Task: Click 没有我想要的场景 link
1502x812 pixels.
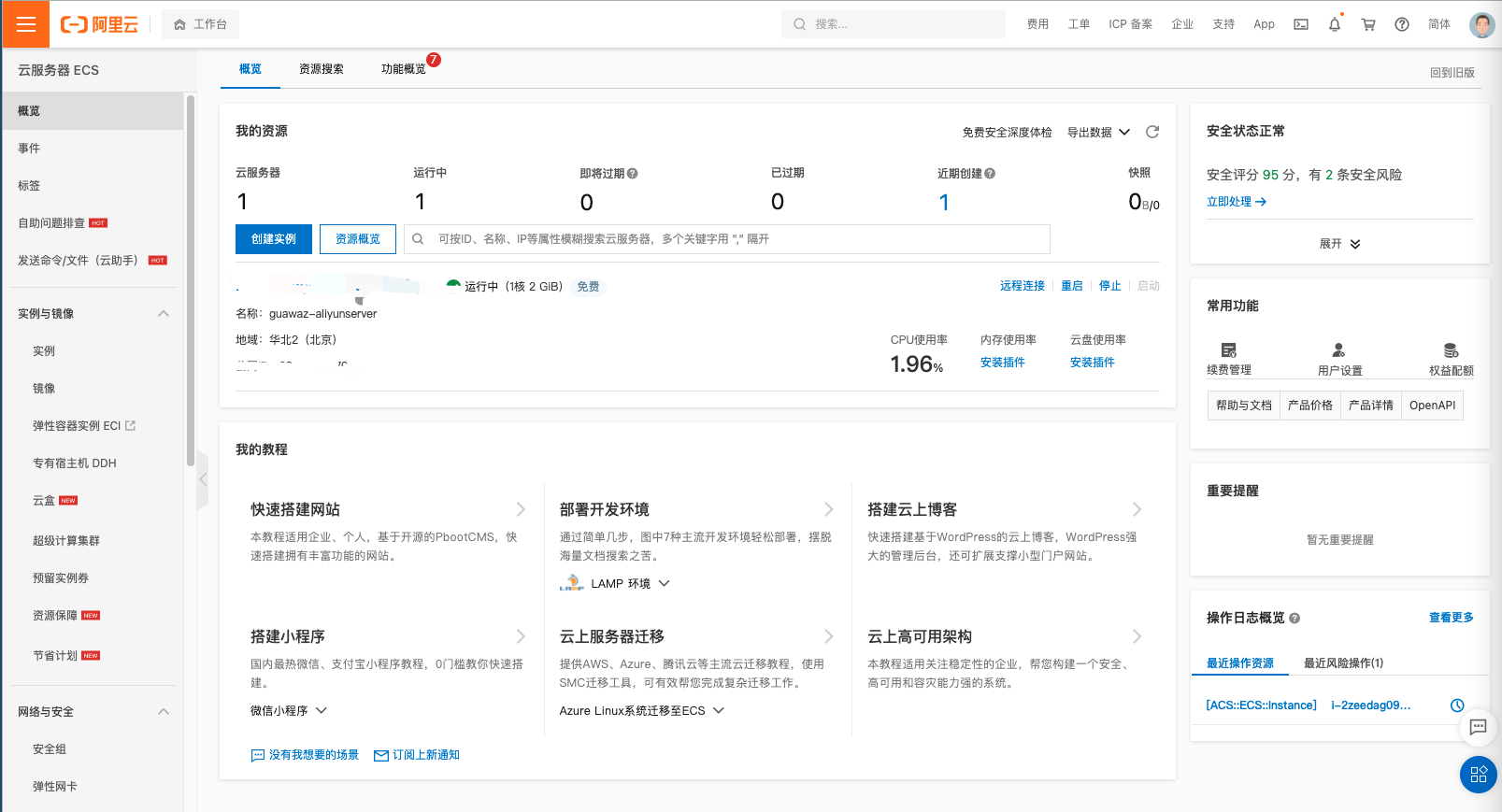Action: pyautogui.click(x=305, y=755)
